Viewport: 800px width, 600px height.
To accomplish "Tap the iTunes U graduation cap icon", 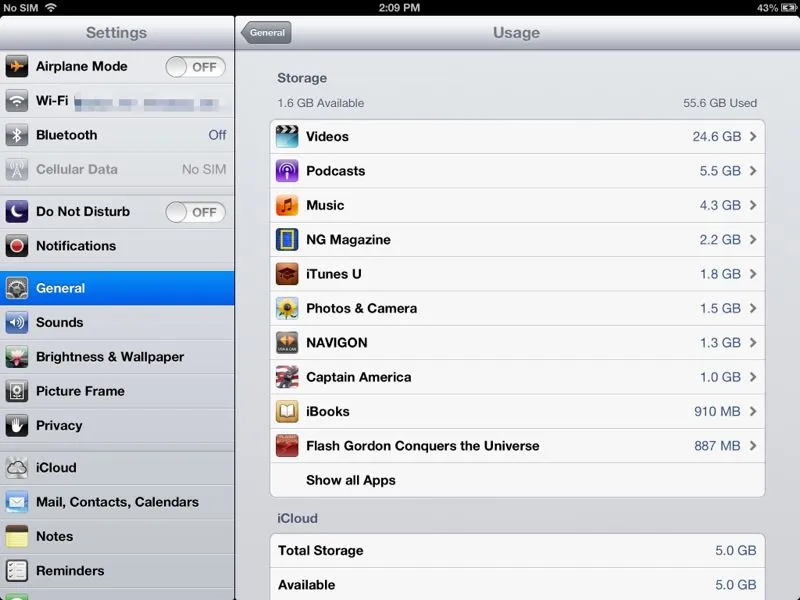I will 287,274.
